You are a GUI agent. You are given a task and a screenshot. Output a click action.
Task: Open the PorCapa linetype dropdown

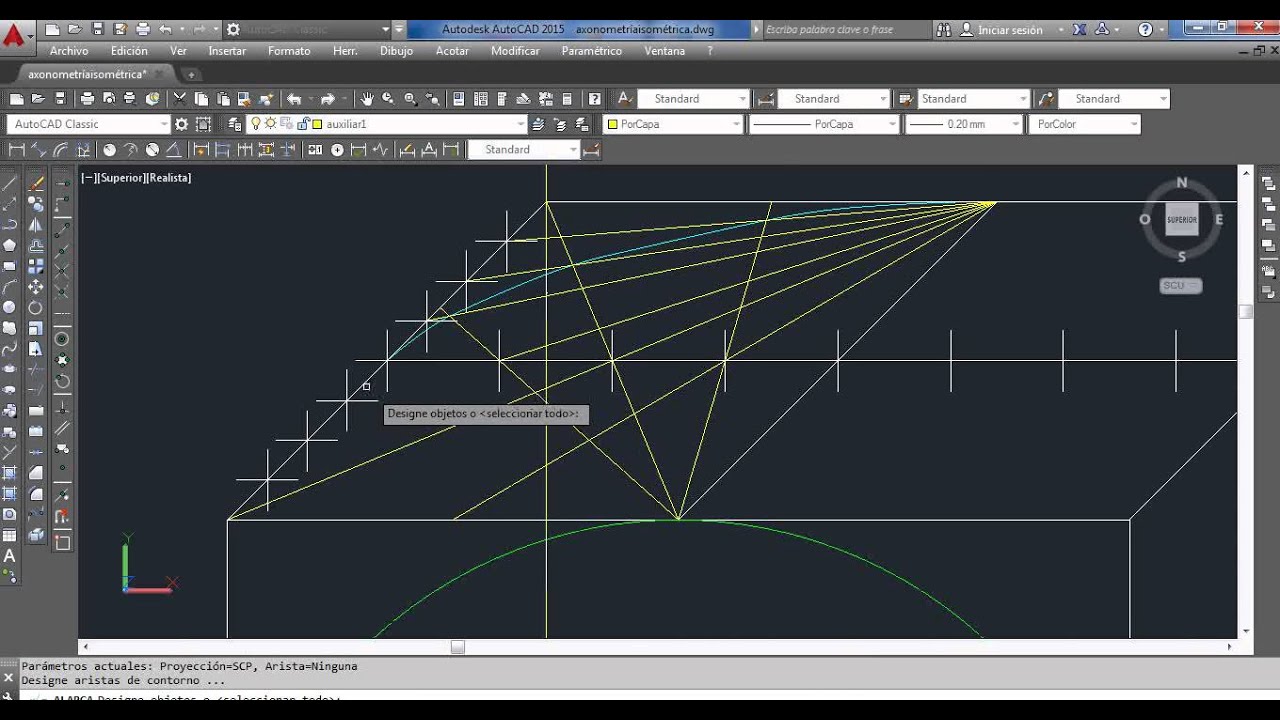point(892,124)
